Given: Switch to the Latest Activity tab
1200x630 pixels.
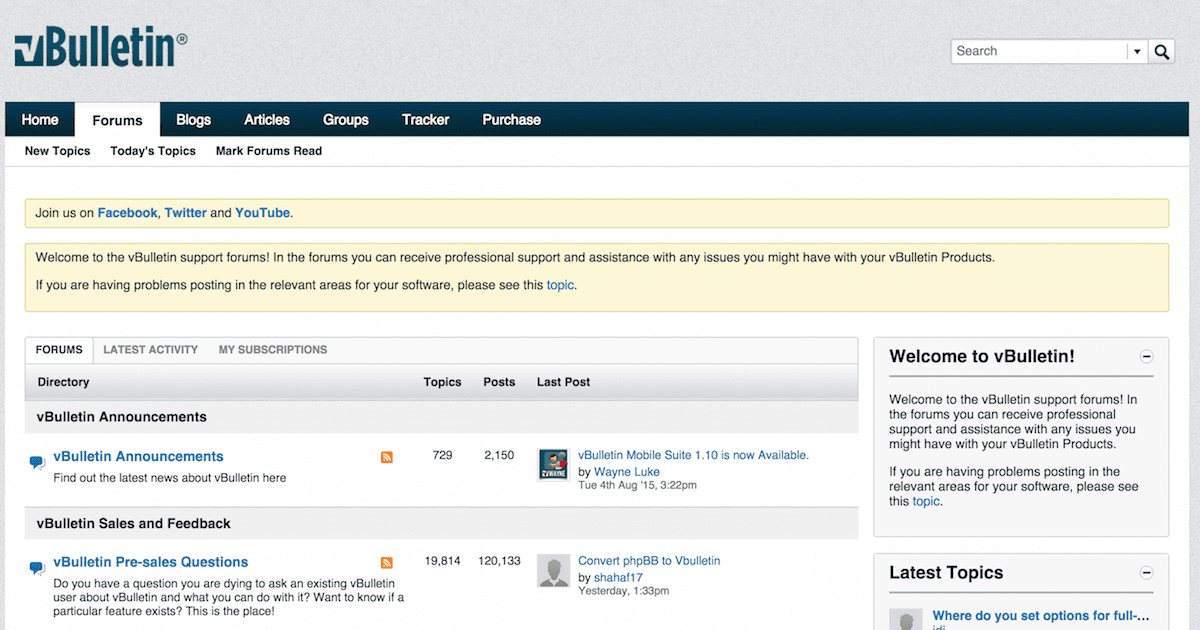Looking at the screenshot, I should click(x=150, y=350).
